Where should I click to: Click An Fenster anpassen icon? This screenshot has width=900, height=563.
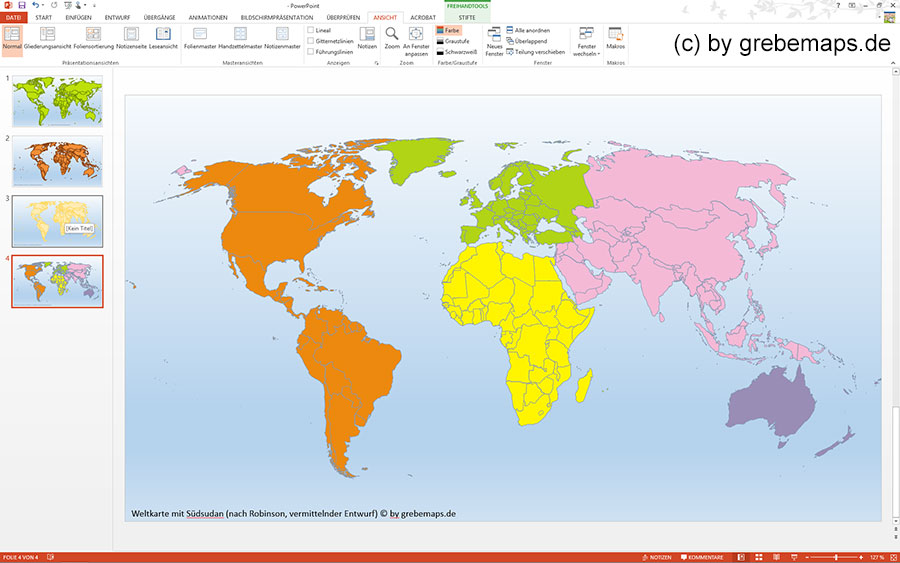(416, 39)
